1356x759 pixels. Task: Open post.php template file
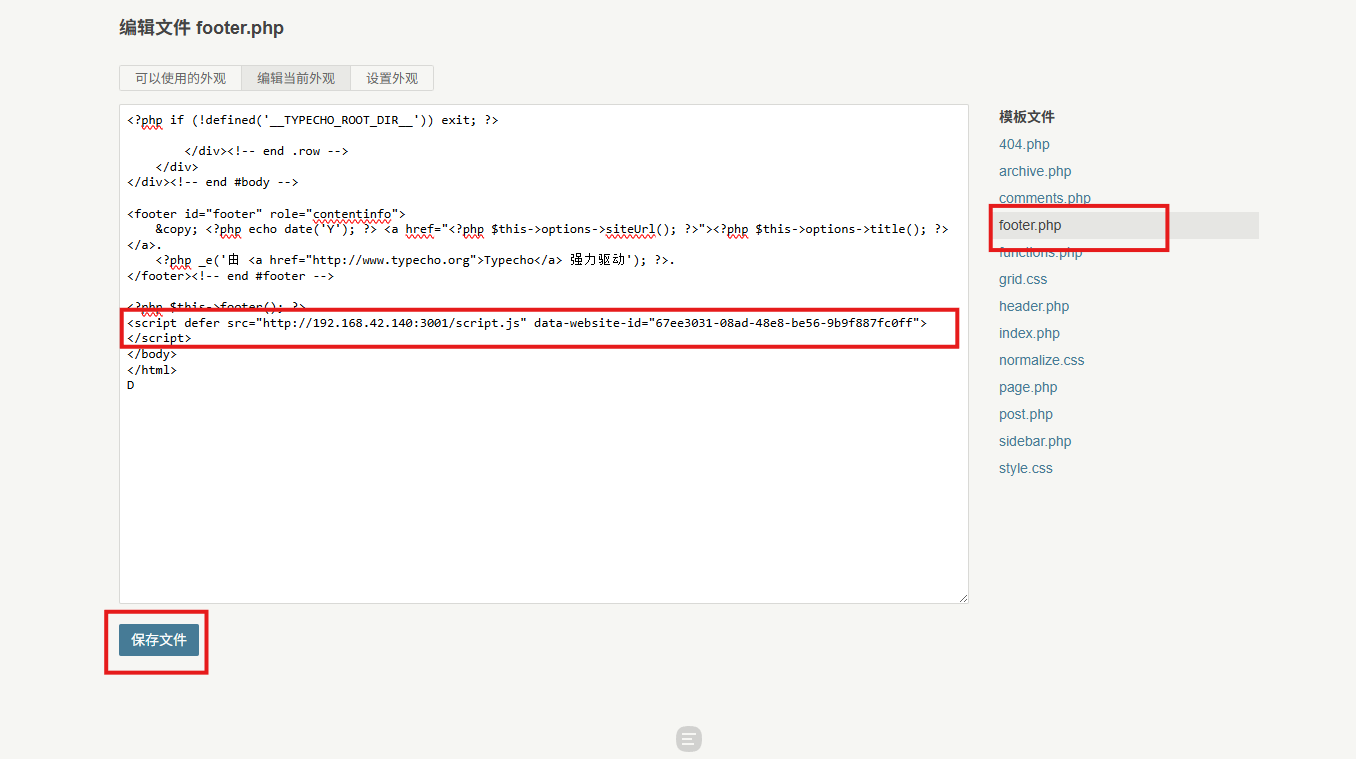[x=1026, y=414]
